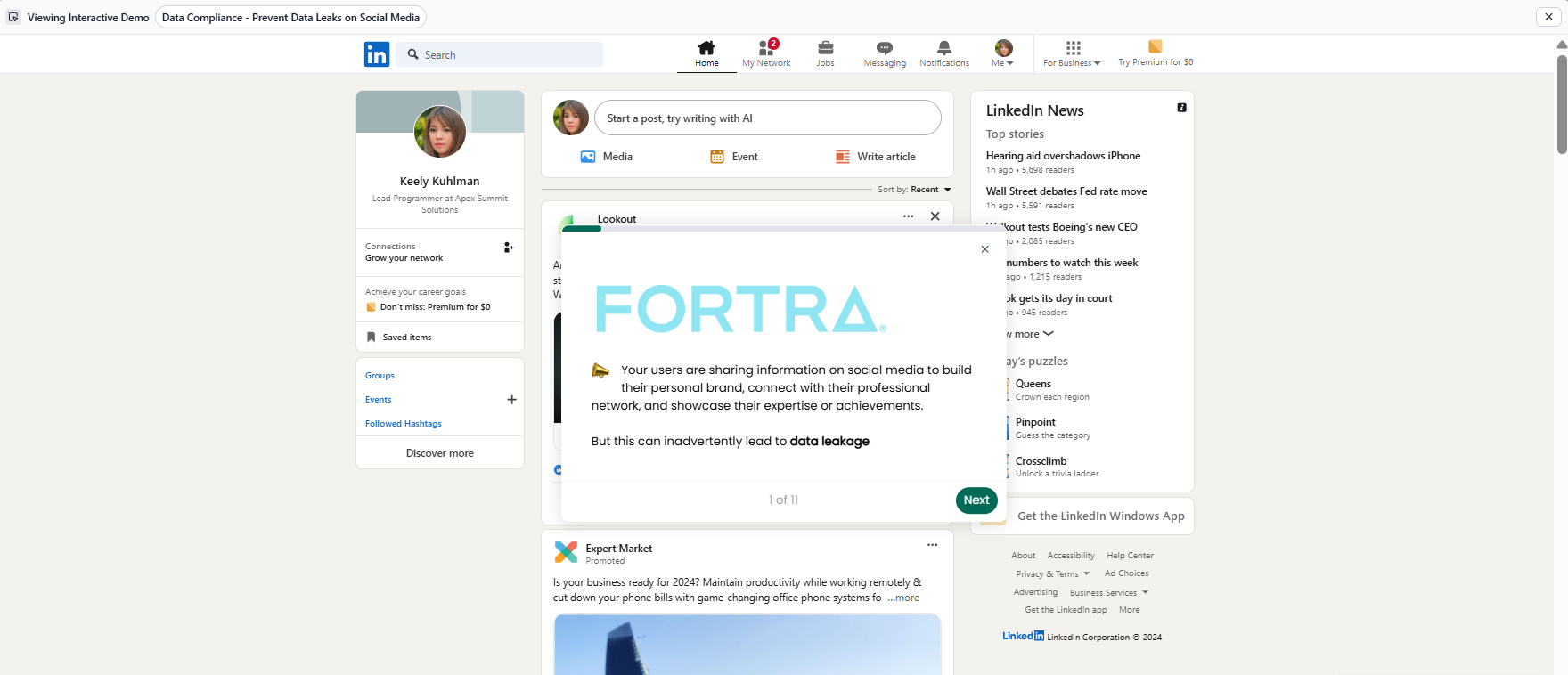Click Write article option
Image resolution: width=1568 pixels, height=675 pixels.
click(x=876, y=157)
